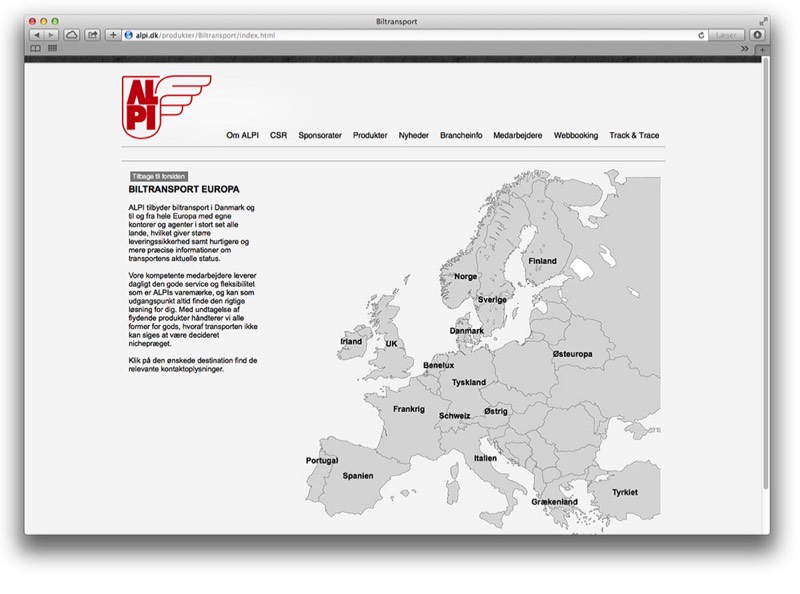Select Schweiz on the map
800x594 pixels.
coord(455,416)
